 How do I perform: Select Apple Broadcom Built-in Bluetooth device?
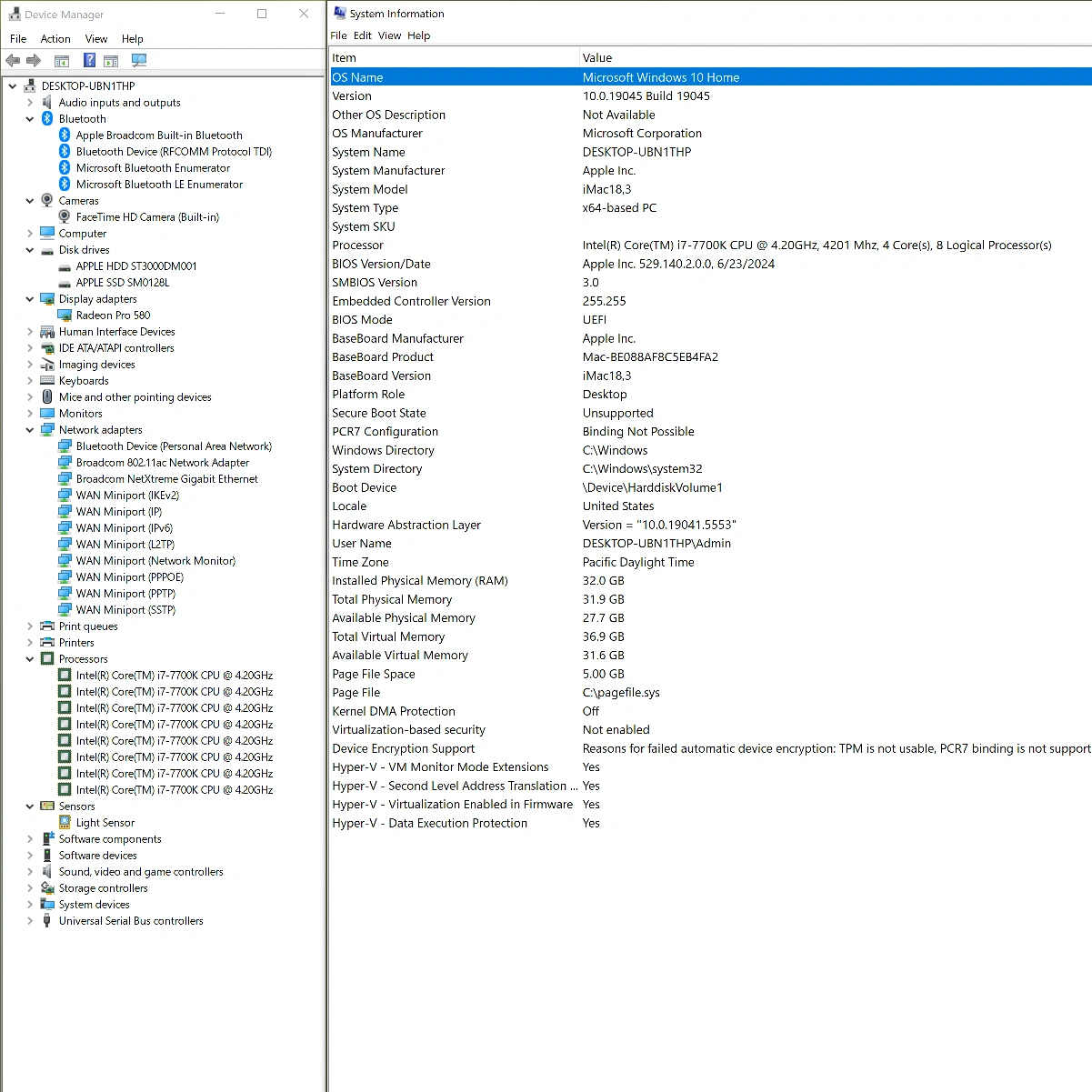(x=159, y=135)
